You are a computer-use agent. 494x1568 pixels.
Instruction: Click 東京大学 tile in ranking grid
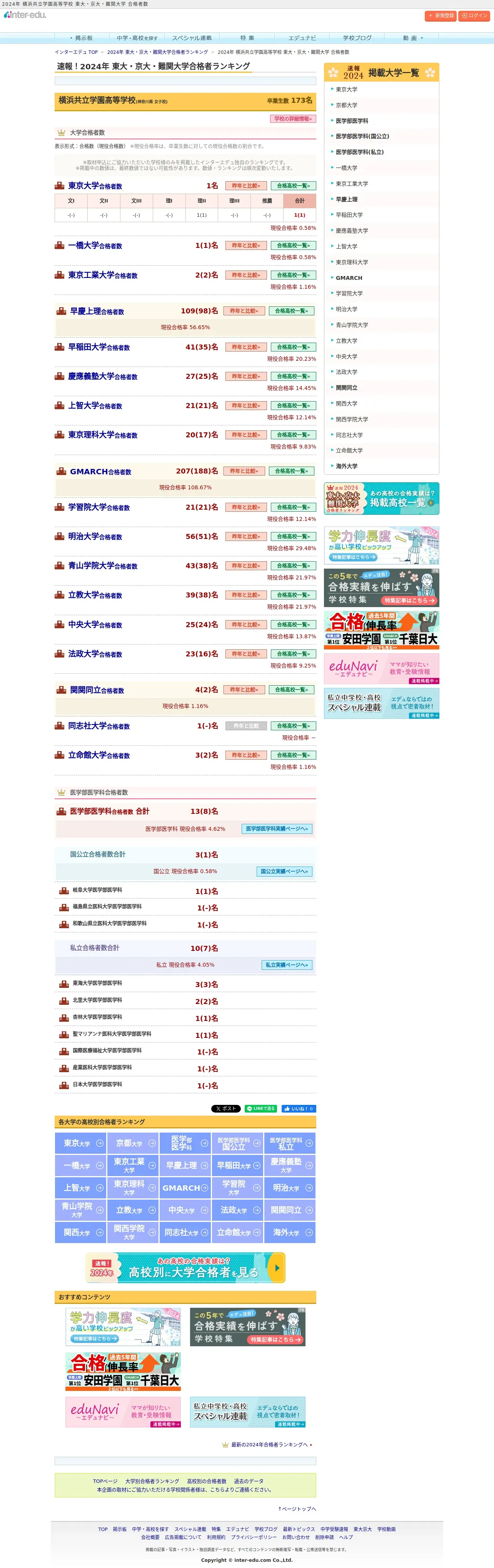[x=80, y=1143]
